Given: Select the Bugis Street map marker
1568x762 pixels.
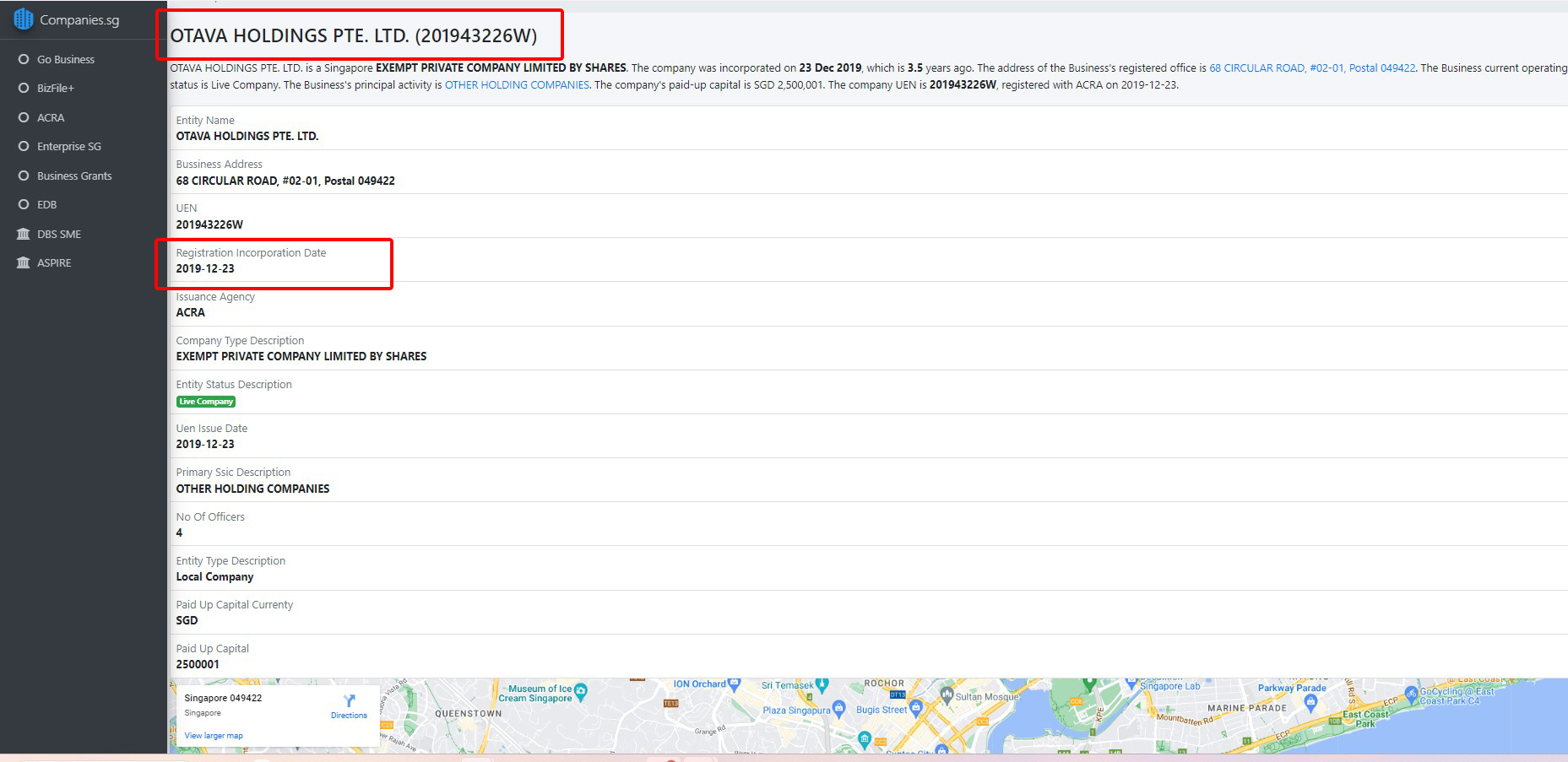Looking at the screenshot, I should pos(915,709).
